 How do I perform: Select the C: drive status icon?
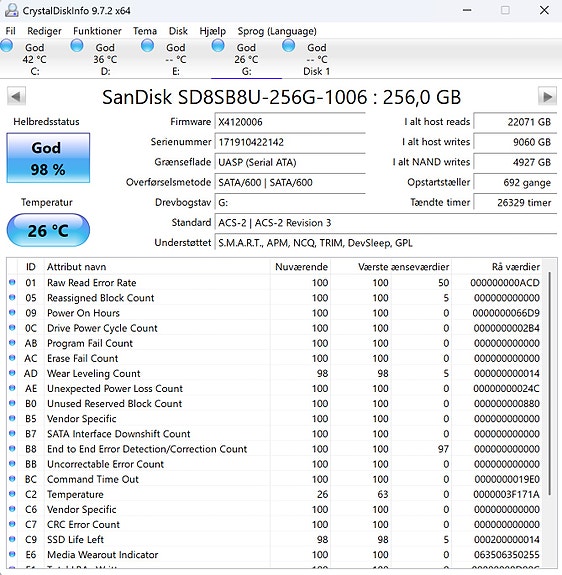click(x=7, y=46)
